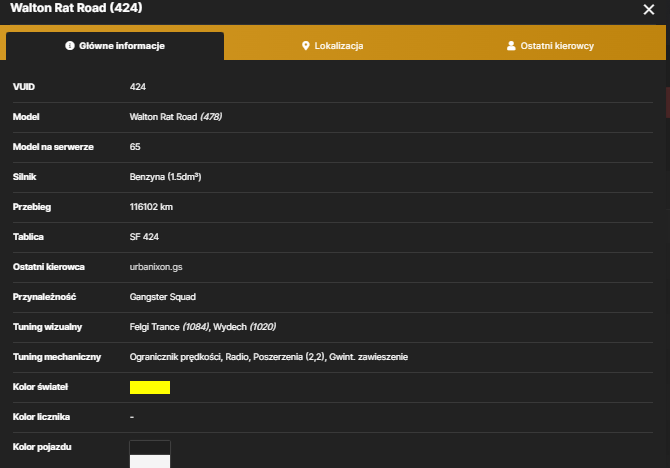Select the VUID value 424
The width and height of the screenshot is (670, 468).
coord(138,87)
